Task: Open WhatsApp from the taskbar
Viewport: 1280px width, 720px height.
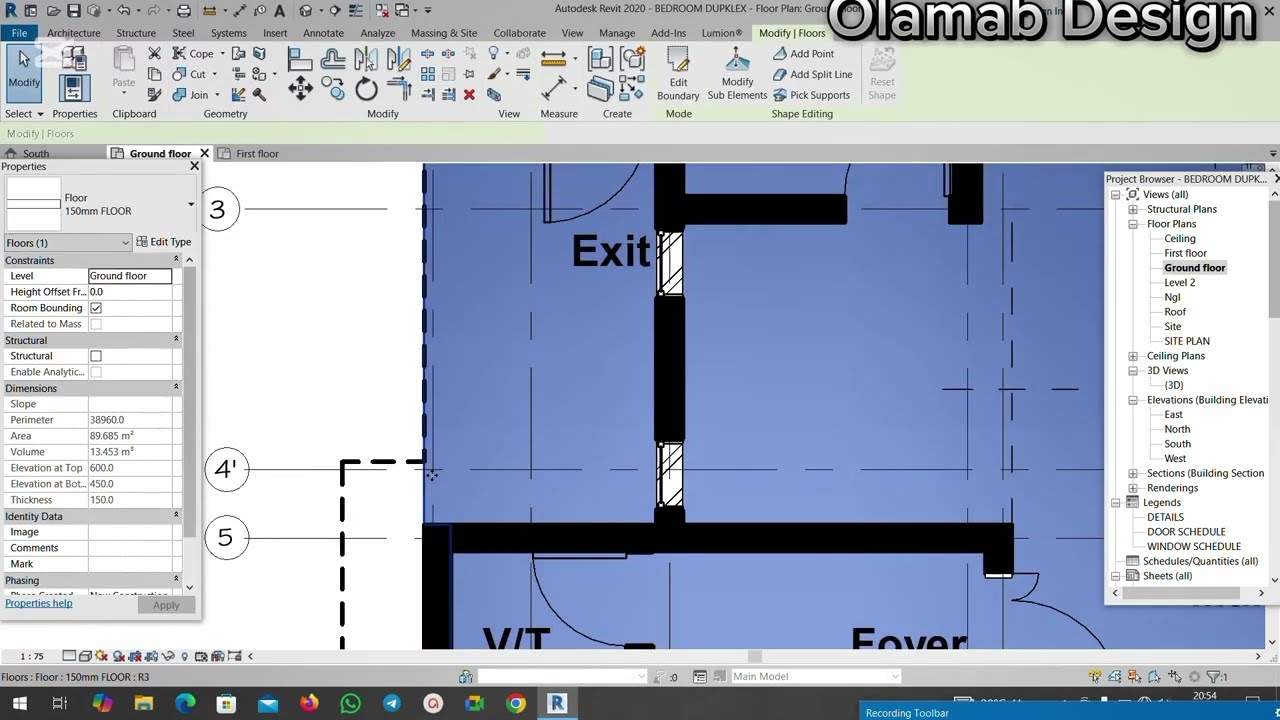Action: [350, 703]
